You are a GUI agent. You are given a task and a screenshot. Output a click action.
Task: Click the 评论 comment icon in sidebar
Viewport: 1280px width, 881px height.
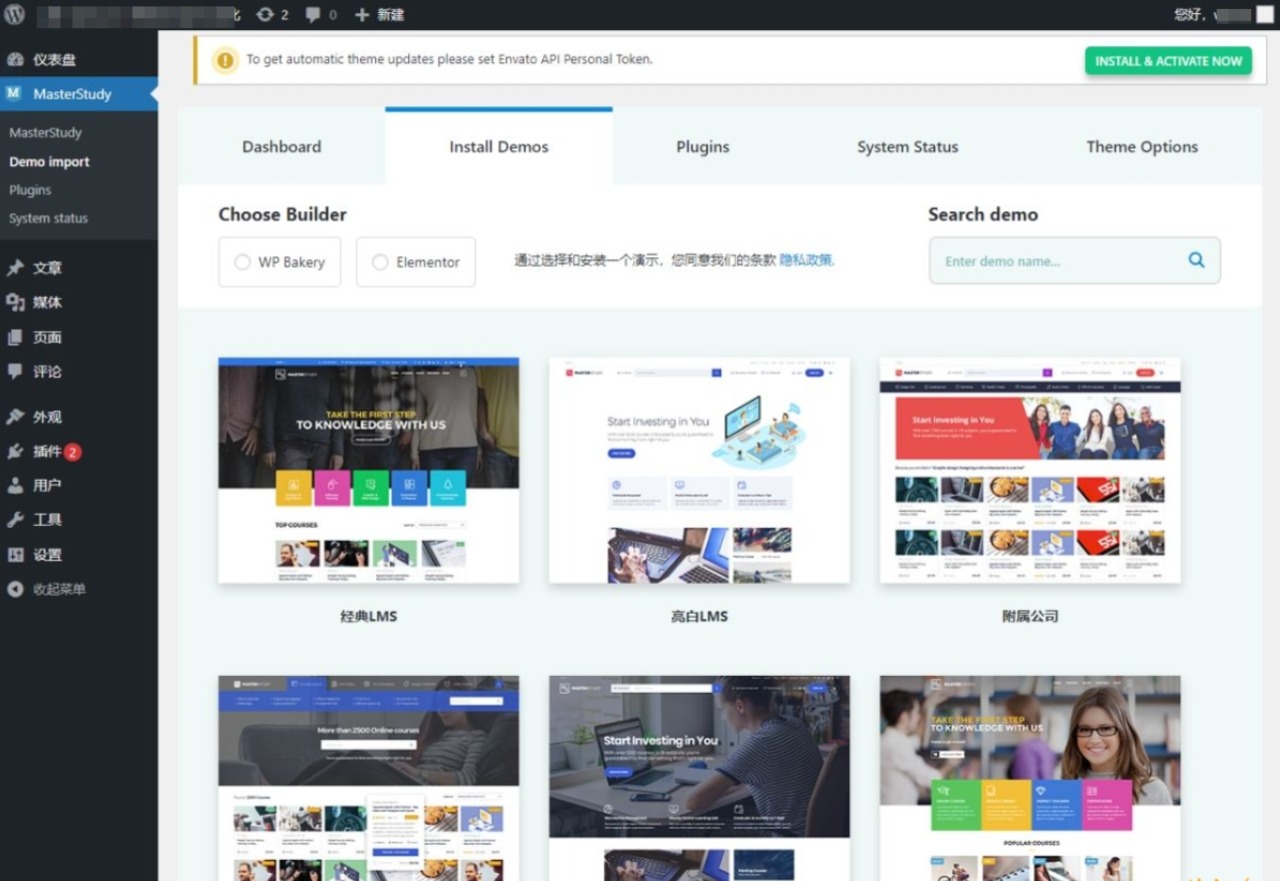(15, 371)
